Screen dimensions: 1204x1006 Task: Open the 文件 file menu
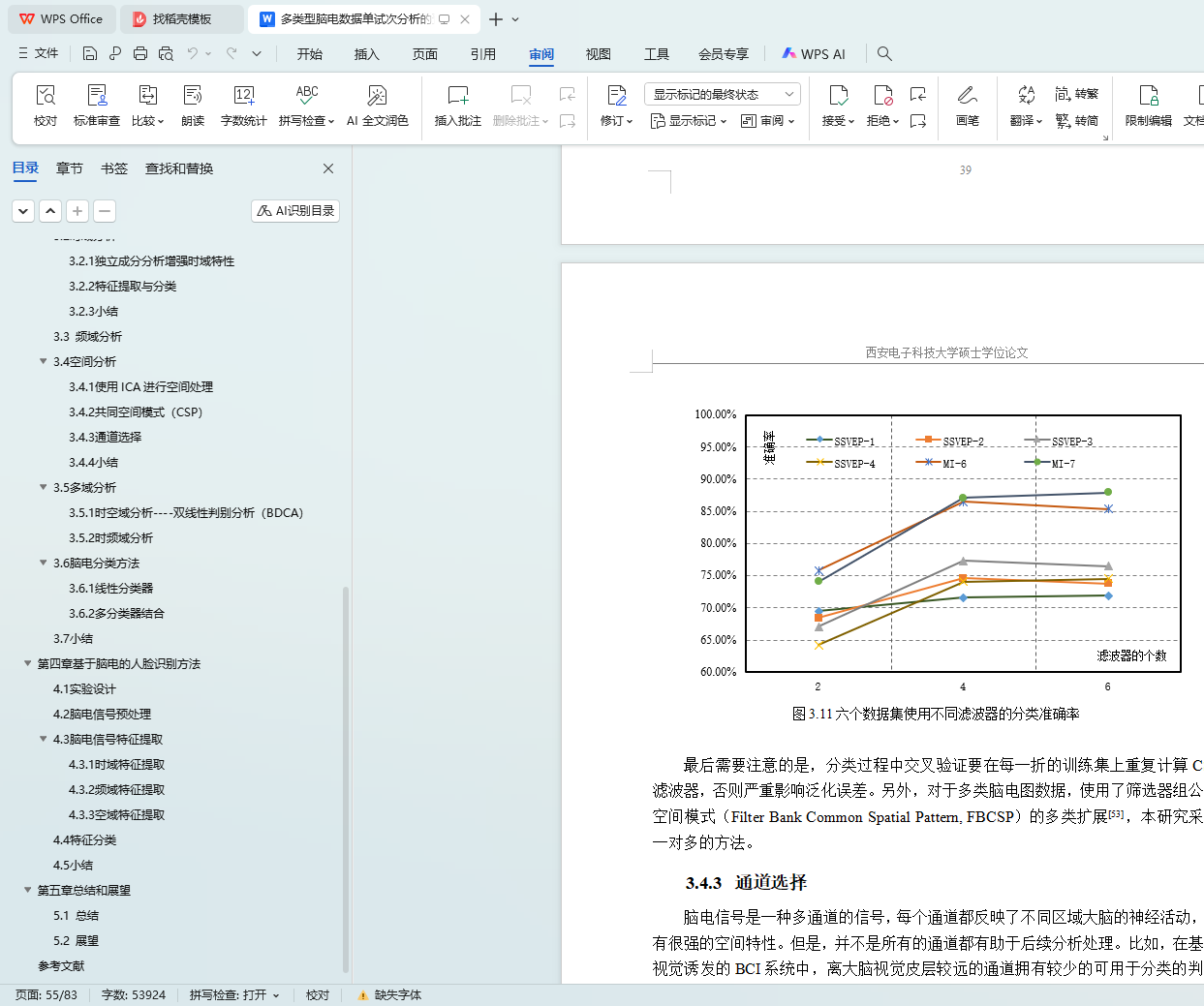click(39, 53)
